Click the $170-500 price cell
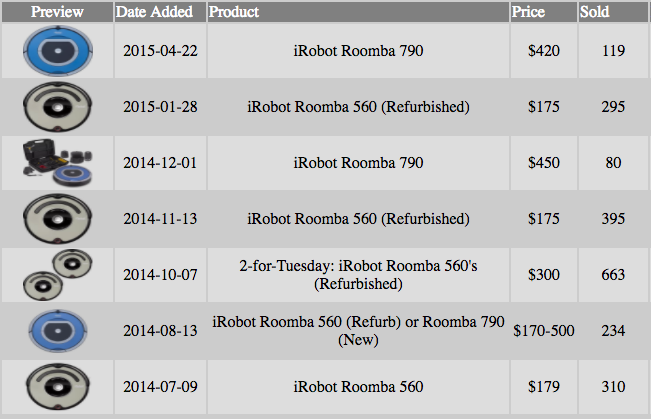The image size is (651, 419). [x=543, y=331]
